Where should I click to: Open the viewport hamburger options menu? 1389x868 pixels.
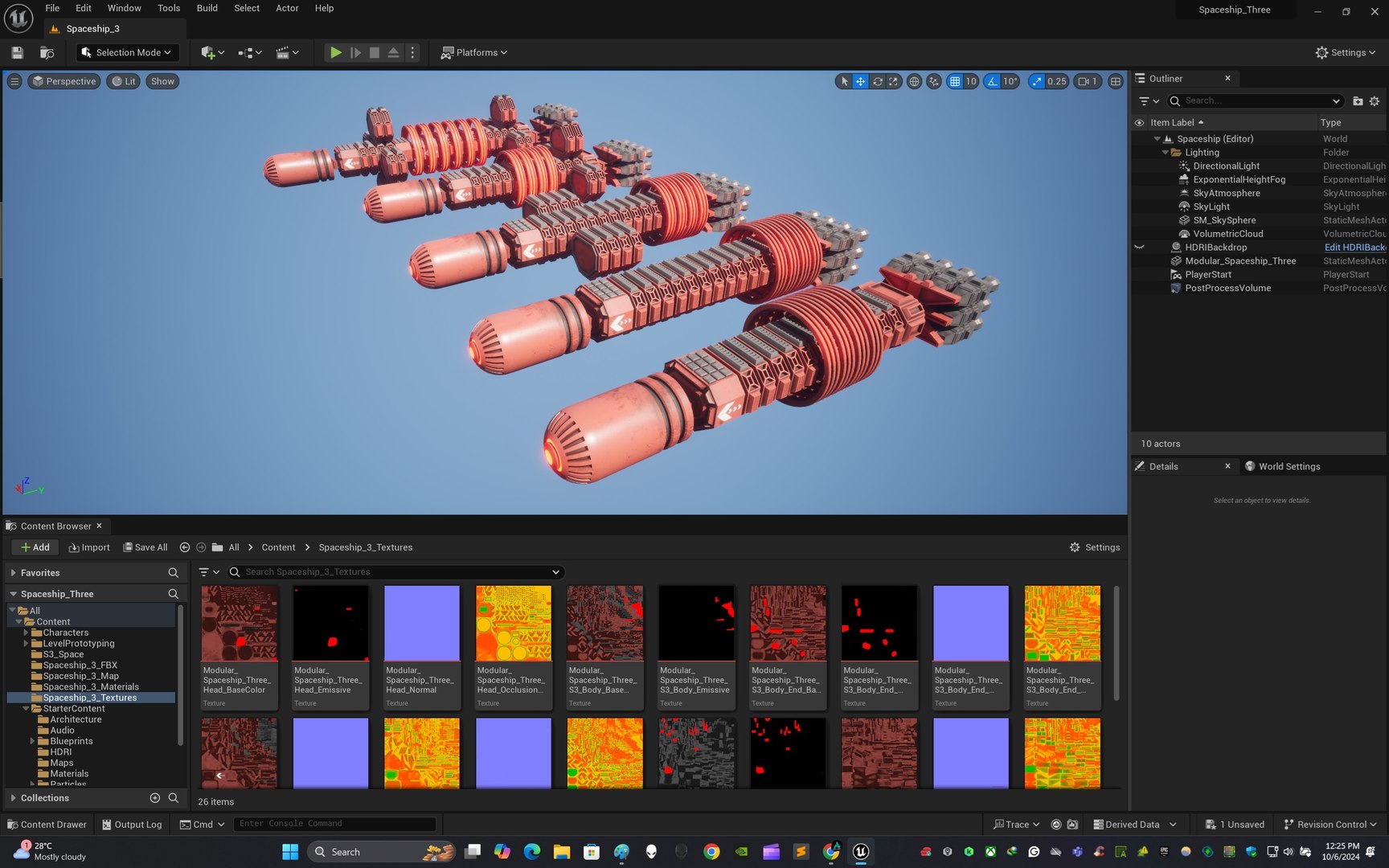[14, 81]
